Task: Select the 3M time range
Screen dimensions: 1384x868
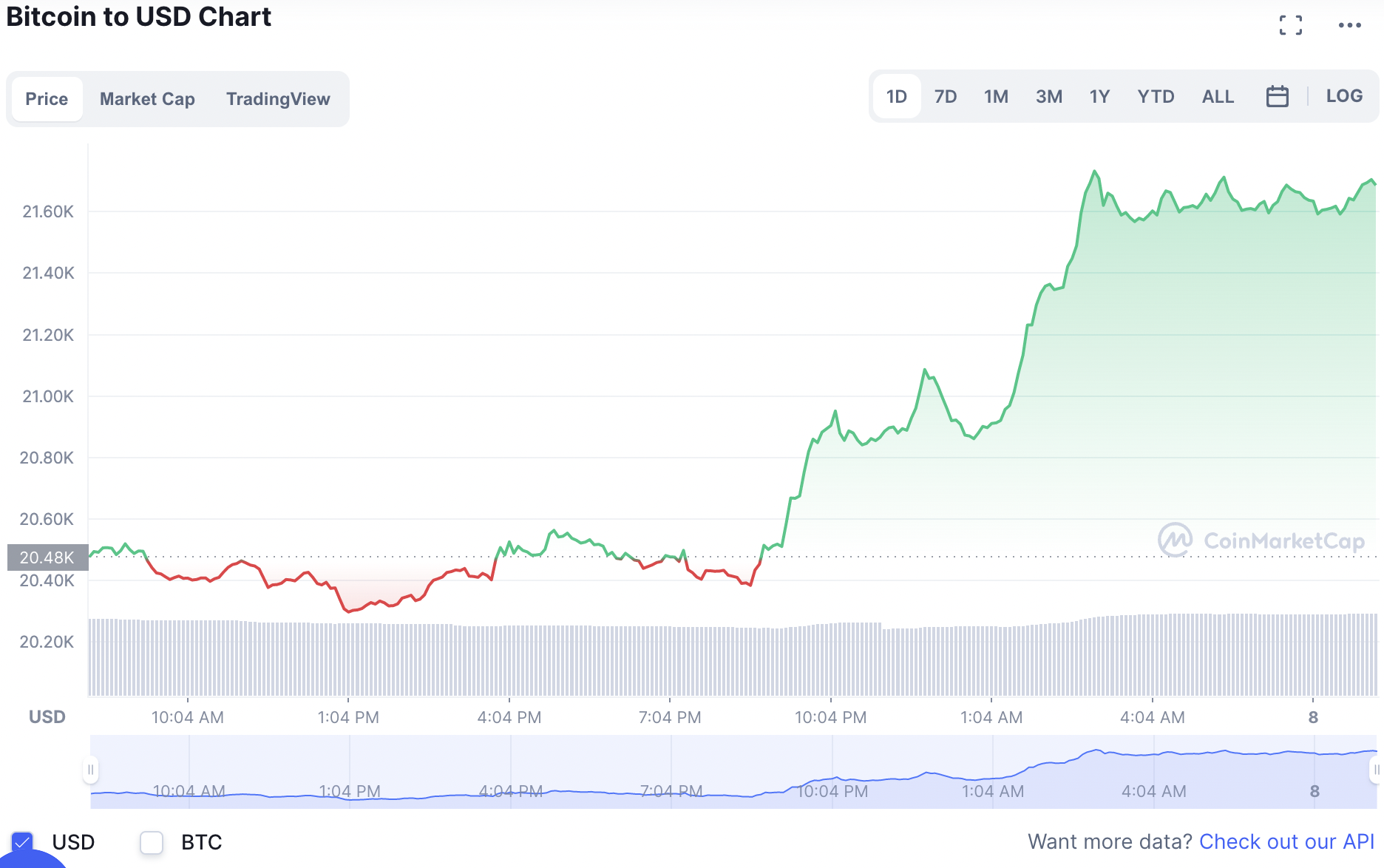Action: click(1049, 96)
